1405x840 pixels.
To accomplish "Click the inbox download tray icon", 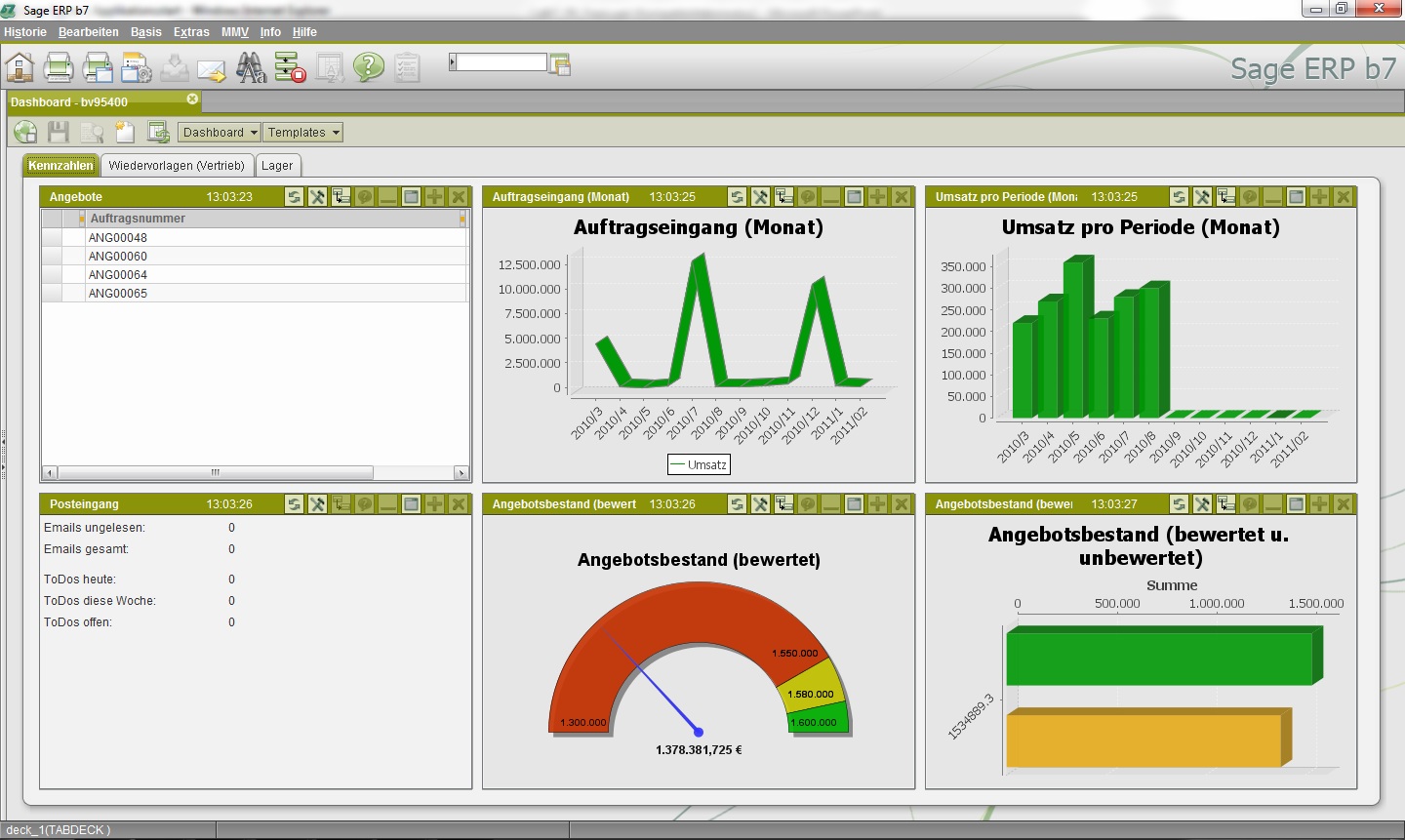I will click(x=175, y=67).
